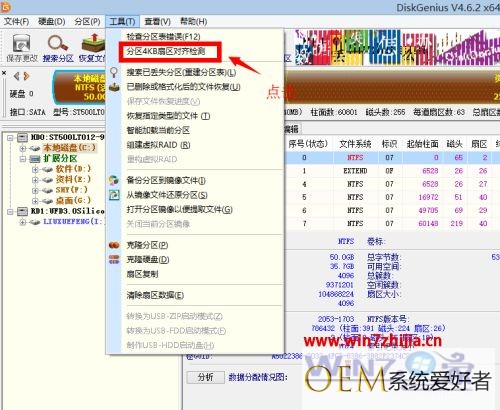
Task: Click the 分析 button
Action: coord(205,377)
